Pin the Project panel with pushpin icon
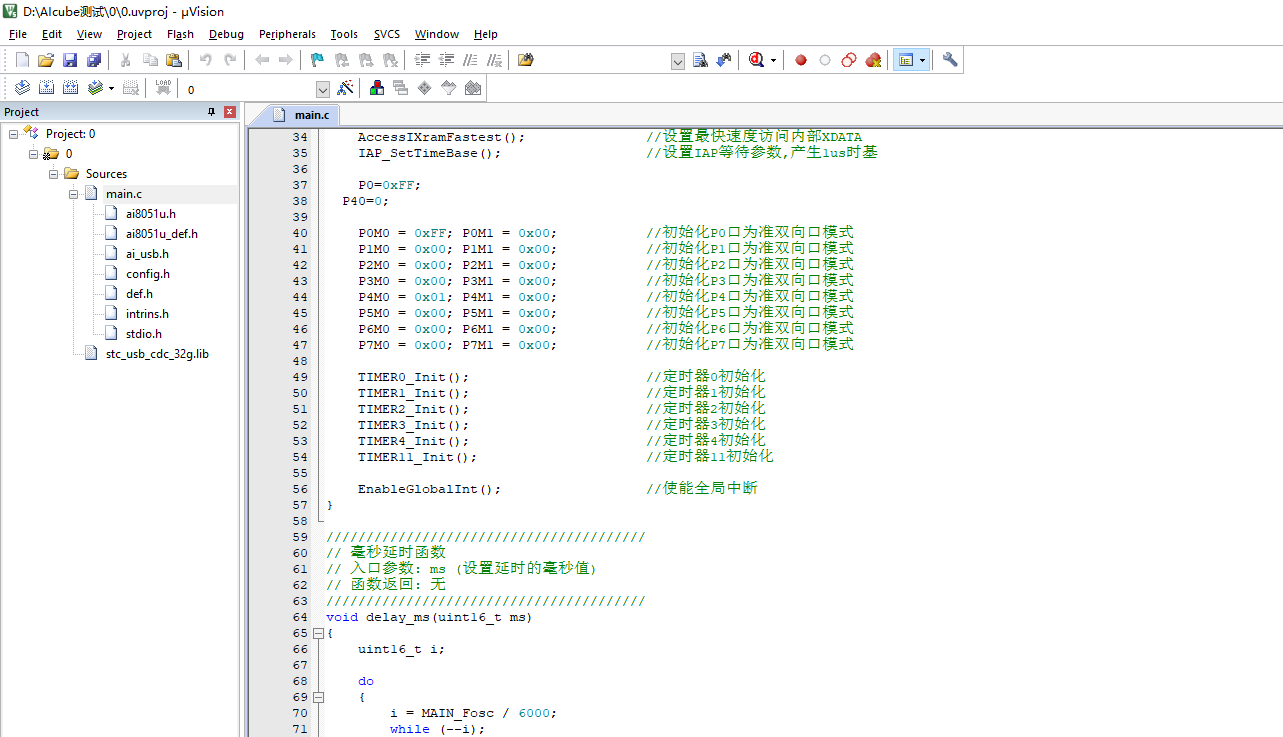The width and height of the screenshot is (1283, 737). [211, 112]
